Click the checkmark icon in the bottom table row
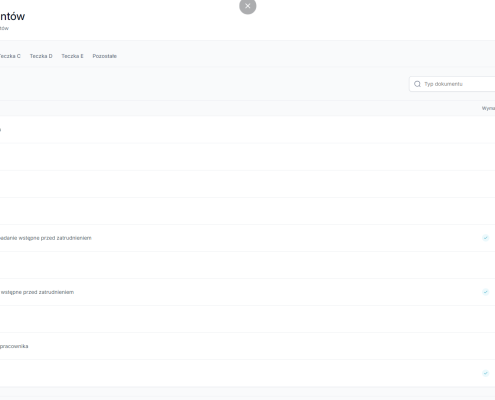The height and width of the screenshot is (400, 495). (x=486, y=373)
